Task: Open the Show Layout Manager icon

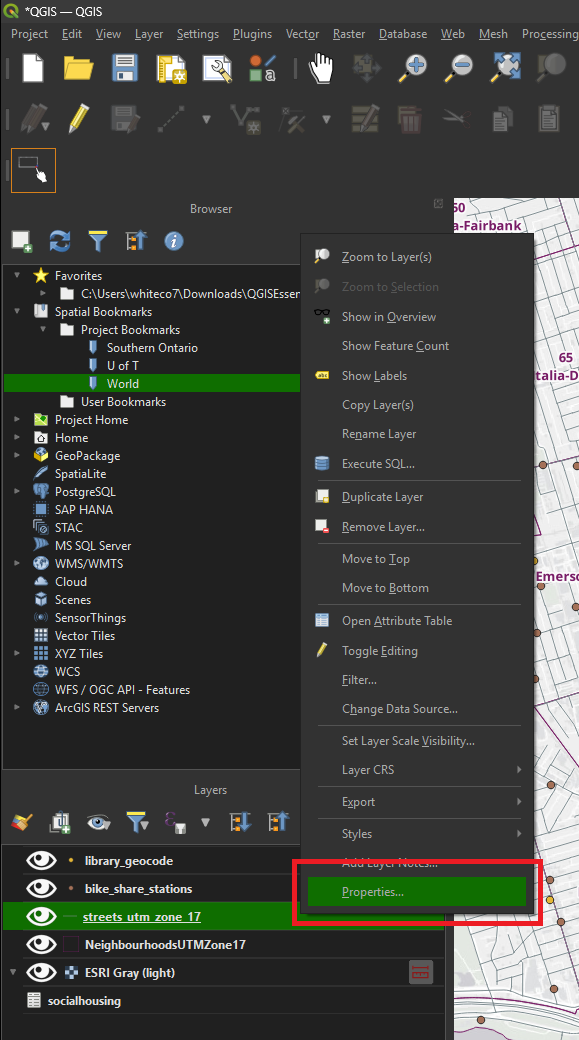Action: pyautogui.click(x=217, y=69)
